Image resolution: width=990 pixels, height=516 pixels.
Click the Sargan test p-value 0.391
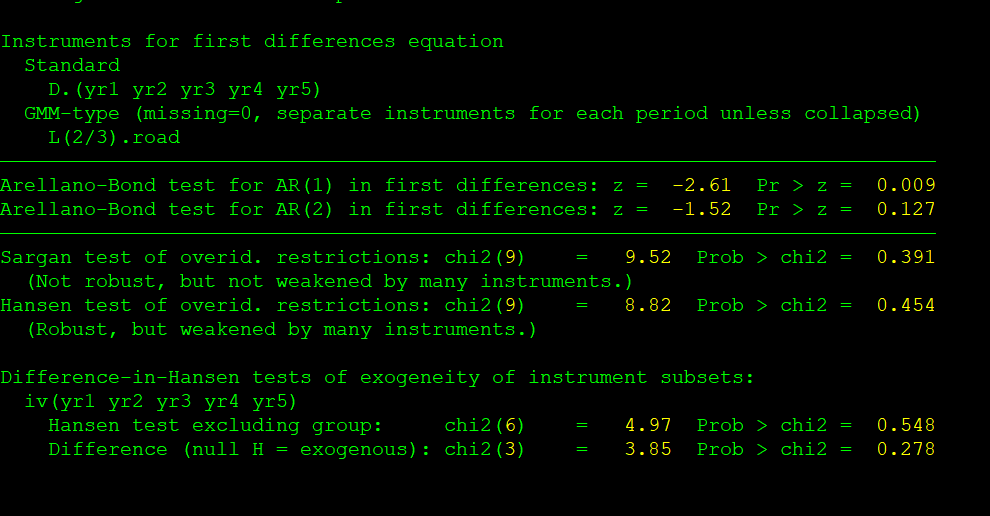[906, 258]
